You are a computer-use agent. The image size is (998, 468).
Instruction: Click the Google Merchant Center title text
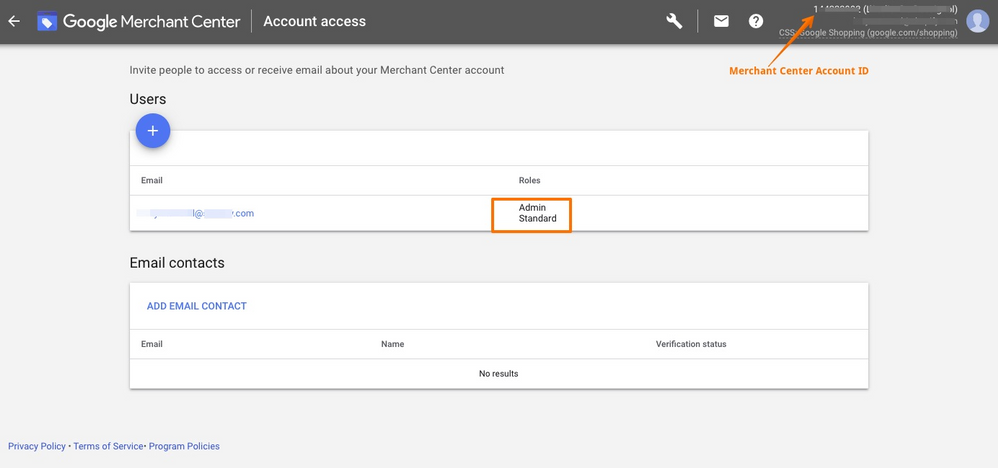(149, 21)
